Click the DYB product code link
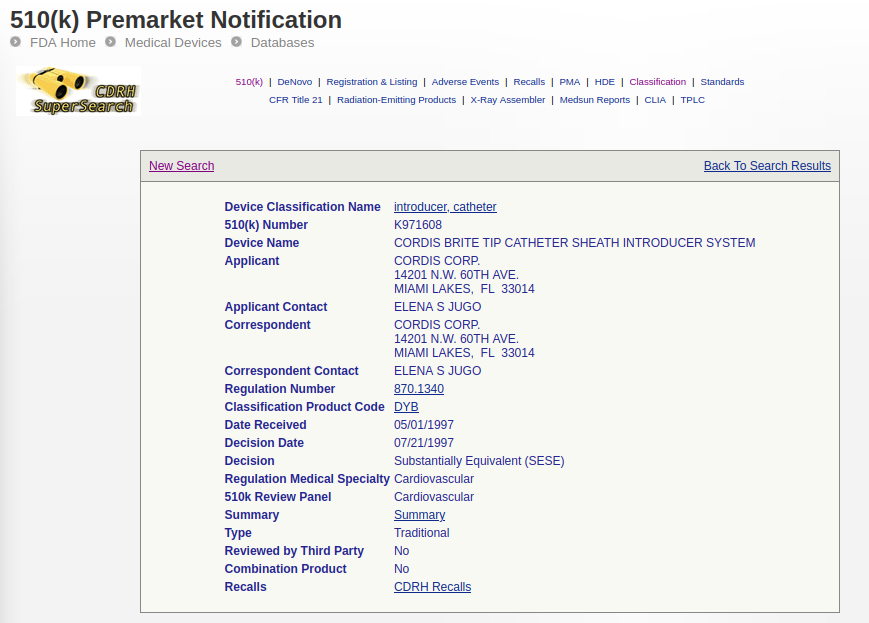This screenshot has height=623, width=869. coord(406,407)
